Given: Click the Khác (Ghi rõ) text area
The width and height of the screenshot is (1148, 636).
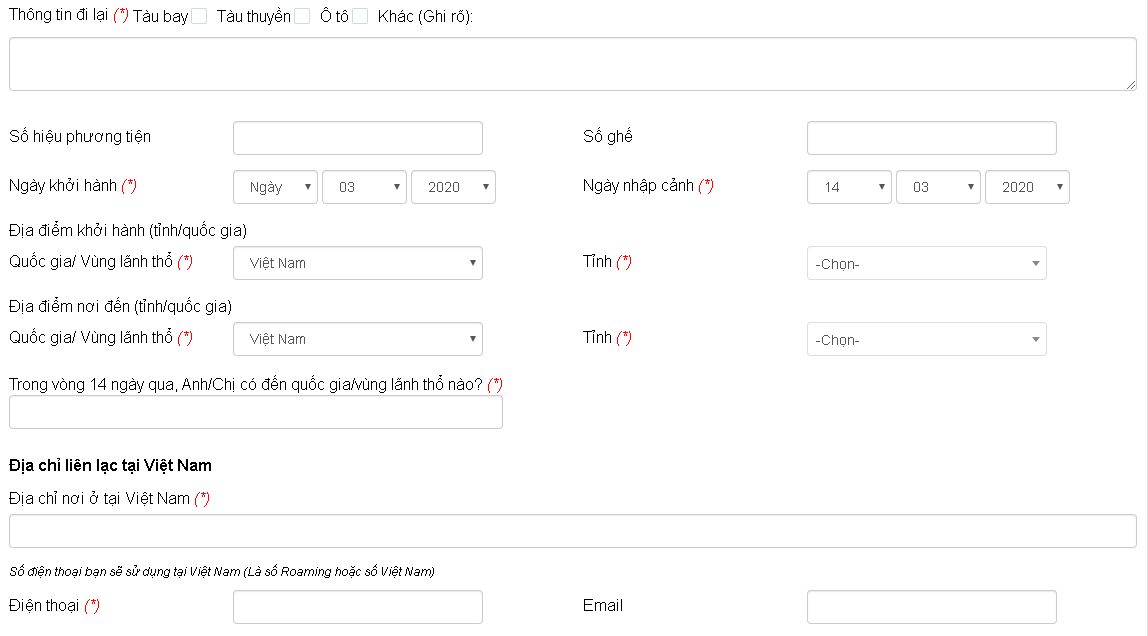Looking at the screenshot, I should 573,64.
